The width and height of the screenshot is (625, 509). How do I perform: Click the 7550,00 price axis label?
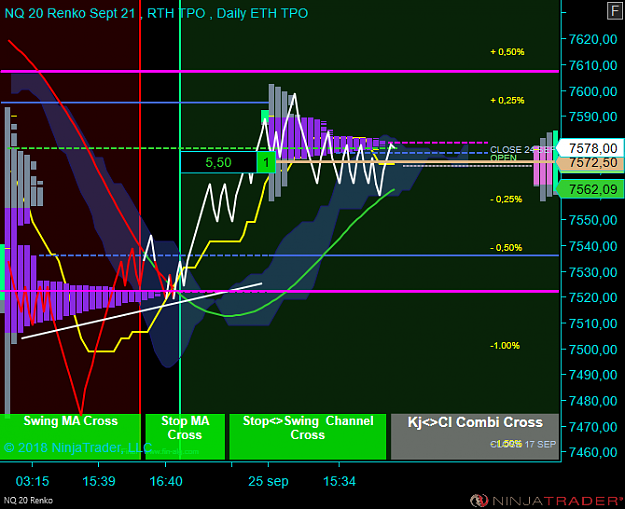593,220
